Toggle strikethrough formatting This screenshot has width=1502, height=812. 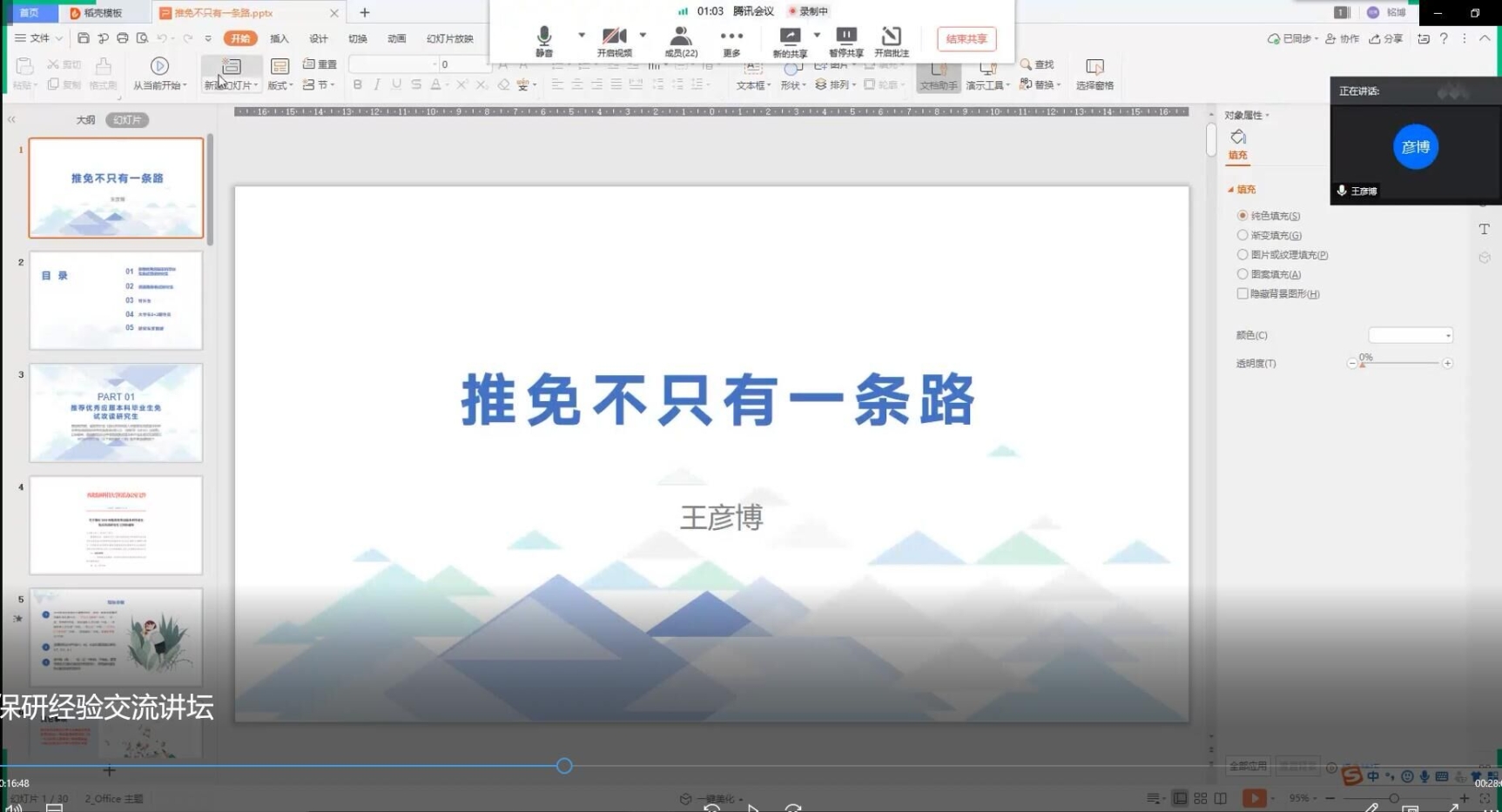tap(416, 84)
